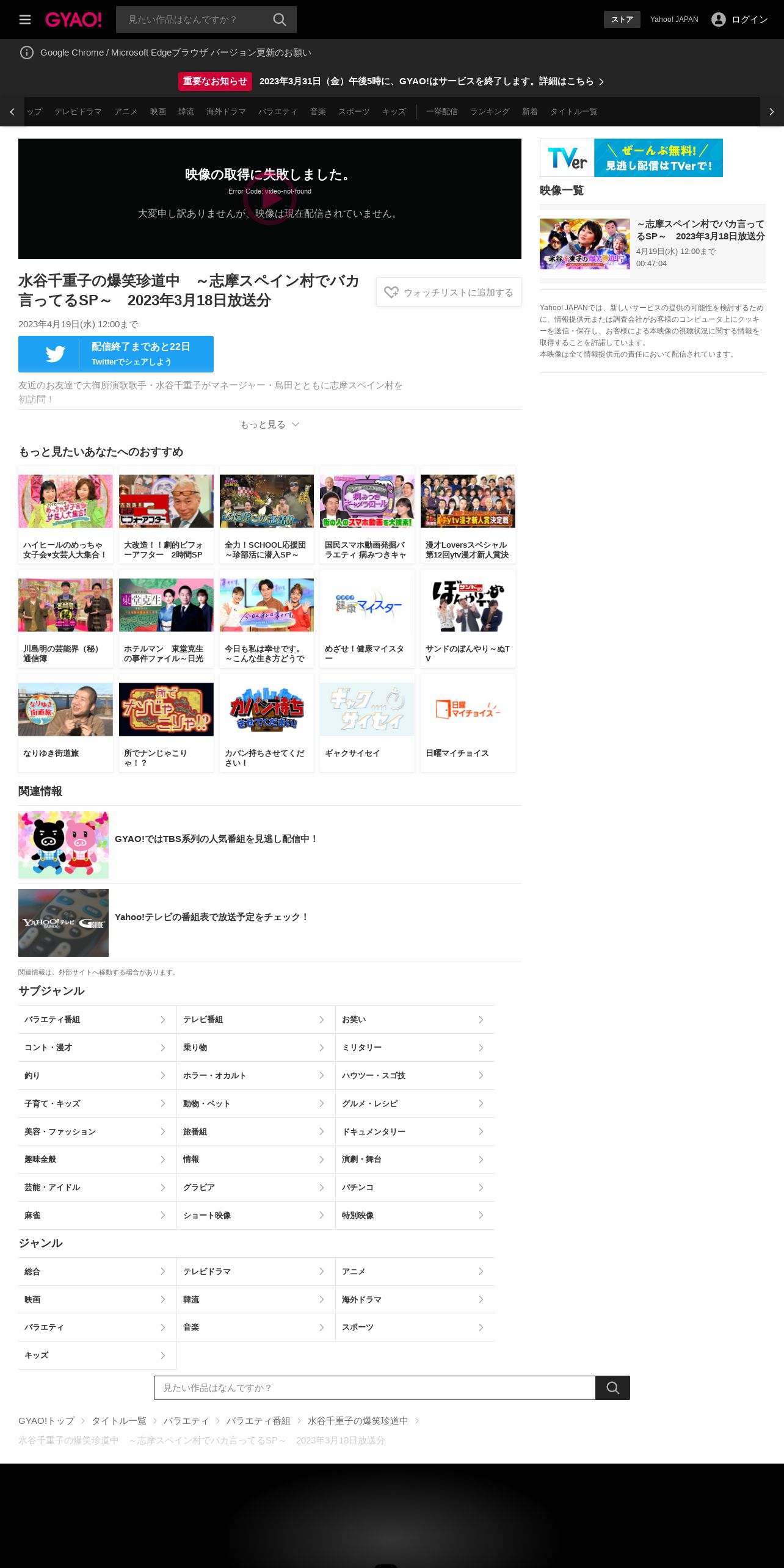Select 映画 in top navigation

pyautogui.click(x=158, y=112)
